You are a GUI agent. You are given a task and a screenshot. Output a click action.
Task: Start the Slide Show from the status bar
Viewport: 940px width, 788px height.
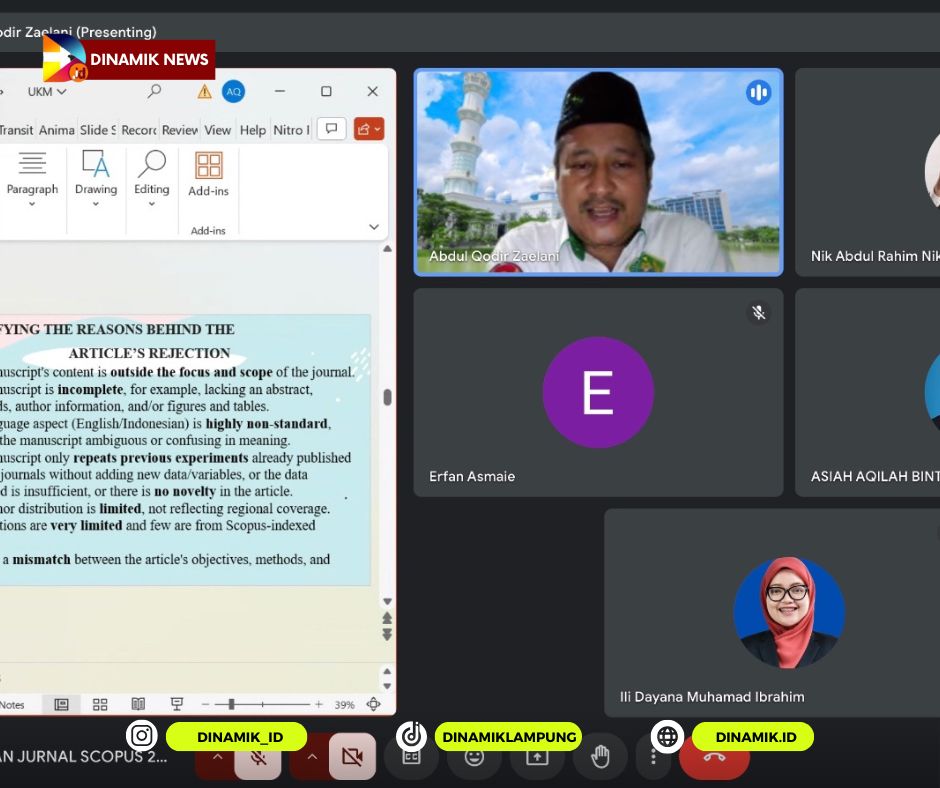[x=177, y=704]
